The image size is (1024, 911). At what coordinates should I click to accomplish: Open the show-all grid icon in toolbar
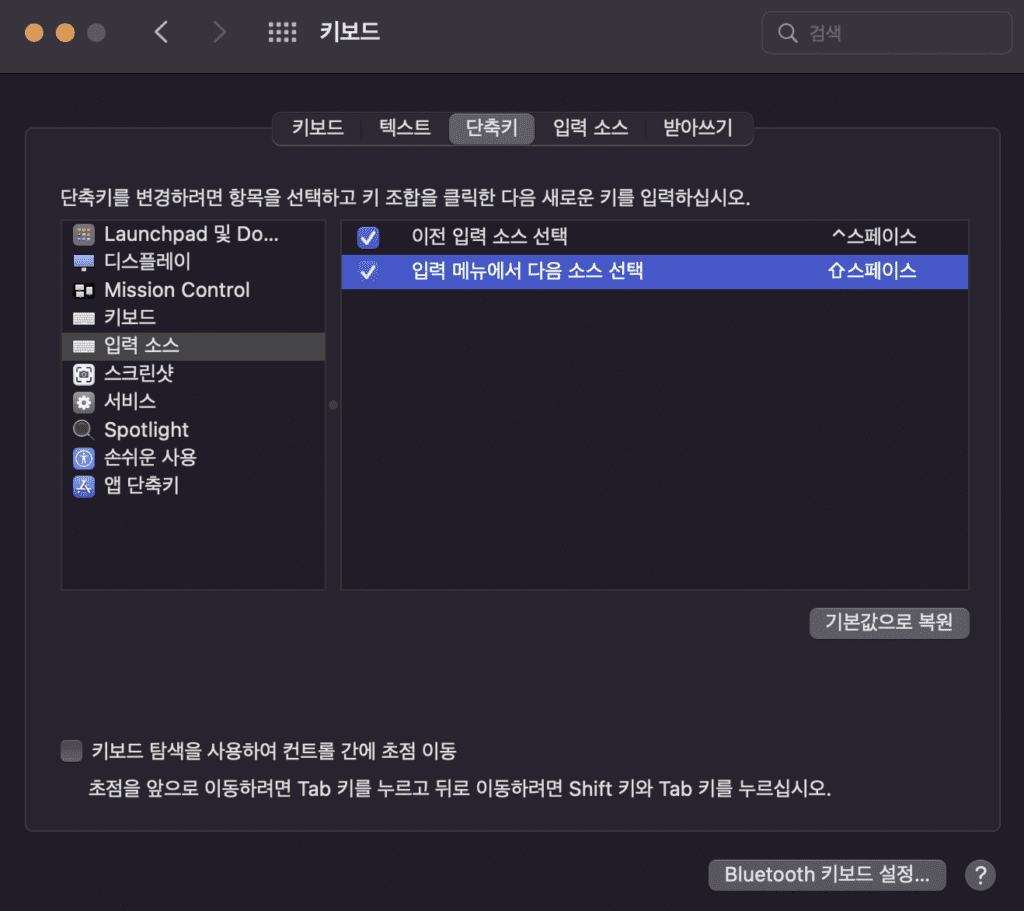283,33
